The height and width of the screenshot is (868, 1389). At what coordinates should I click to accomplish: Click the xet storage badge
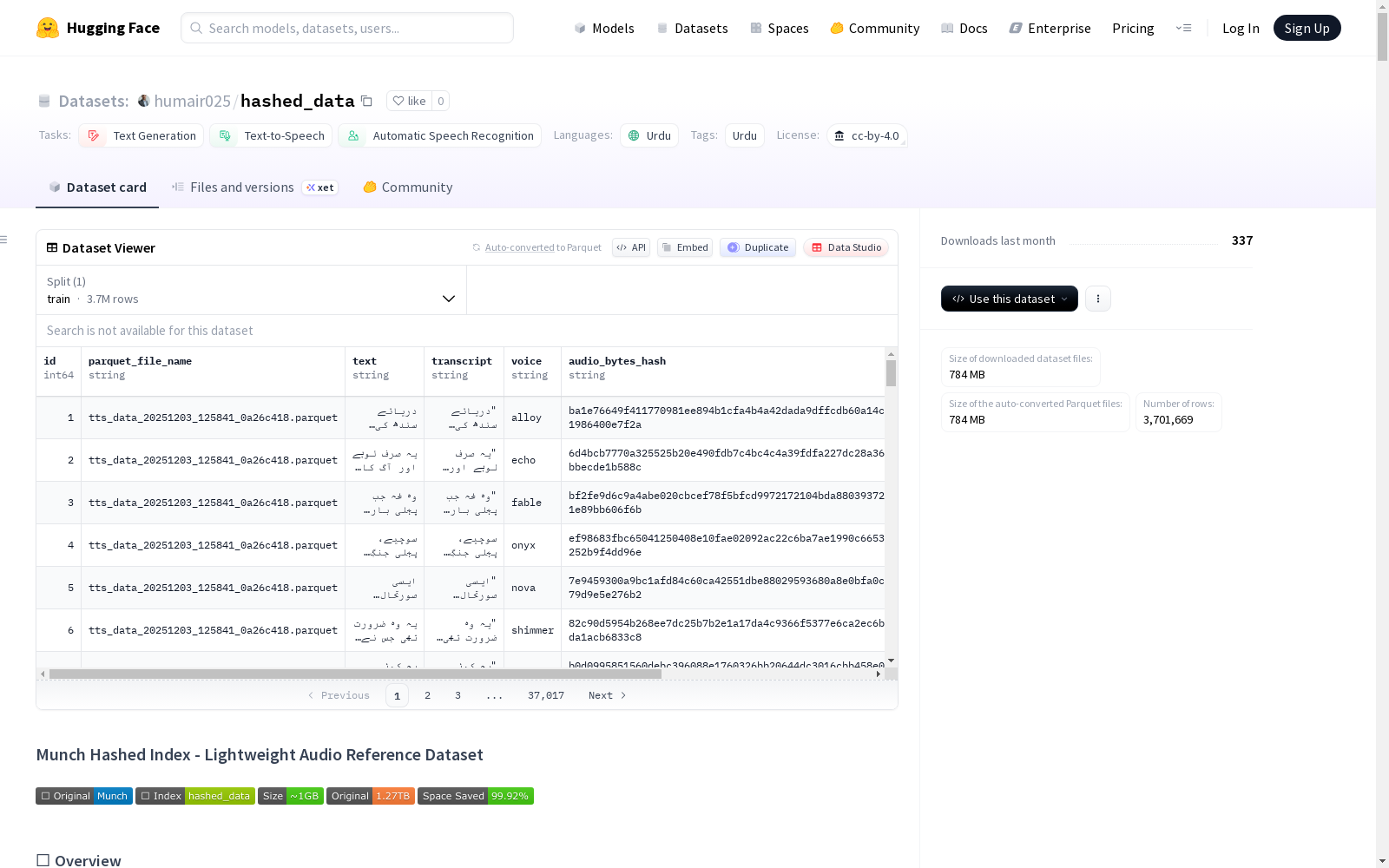pyautogui.click(x=320, y=187)
